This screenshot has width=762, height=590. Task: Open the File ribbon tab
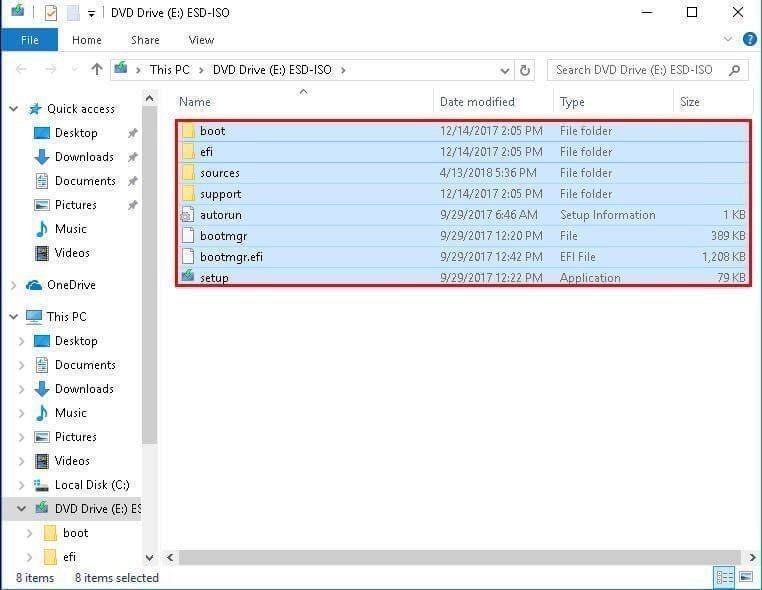pyautogui.click(x=30, y=40)
